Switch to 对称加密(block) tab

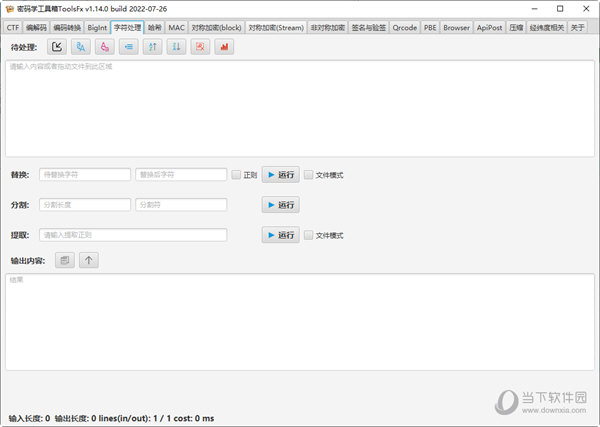point(217,28)
